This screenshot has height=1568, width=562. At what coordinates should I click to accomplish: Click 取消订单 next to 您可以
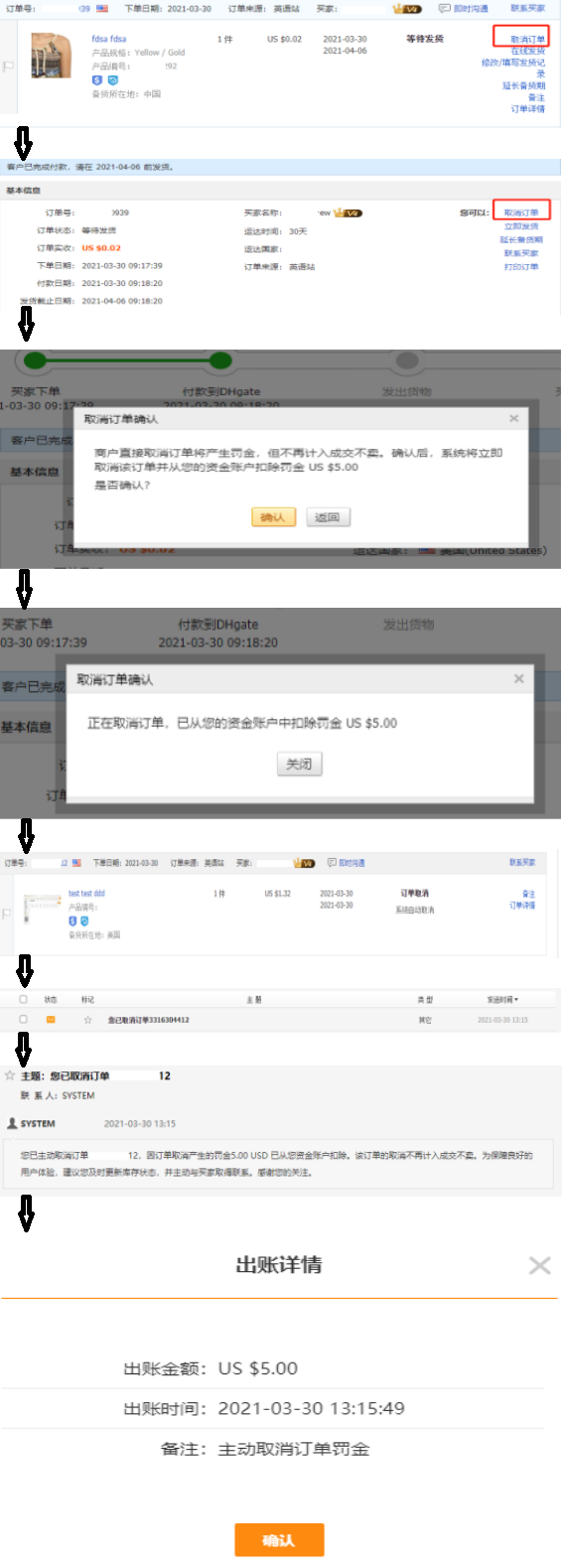(521, 213)
